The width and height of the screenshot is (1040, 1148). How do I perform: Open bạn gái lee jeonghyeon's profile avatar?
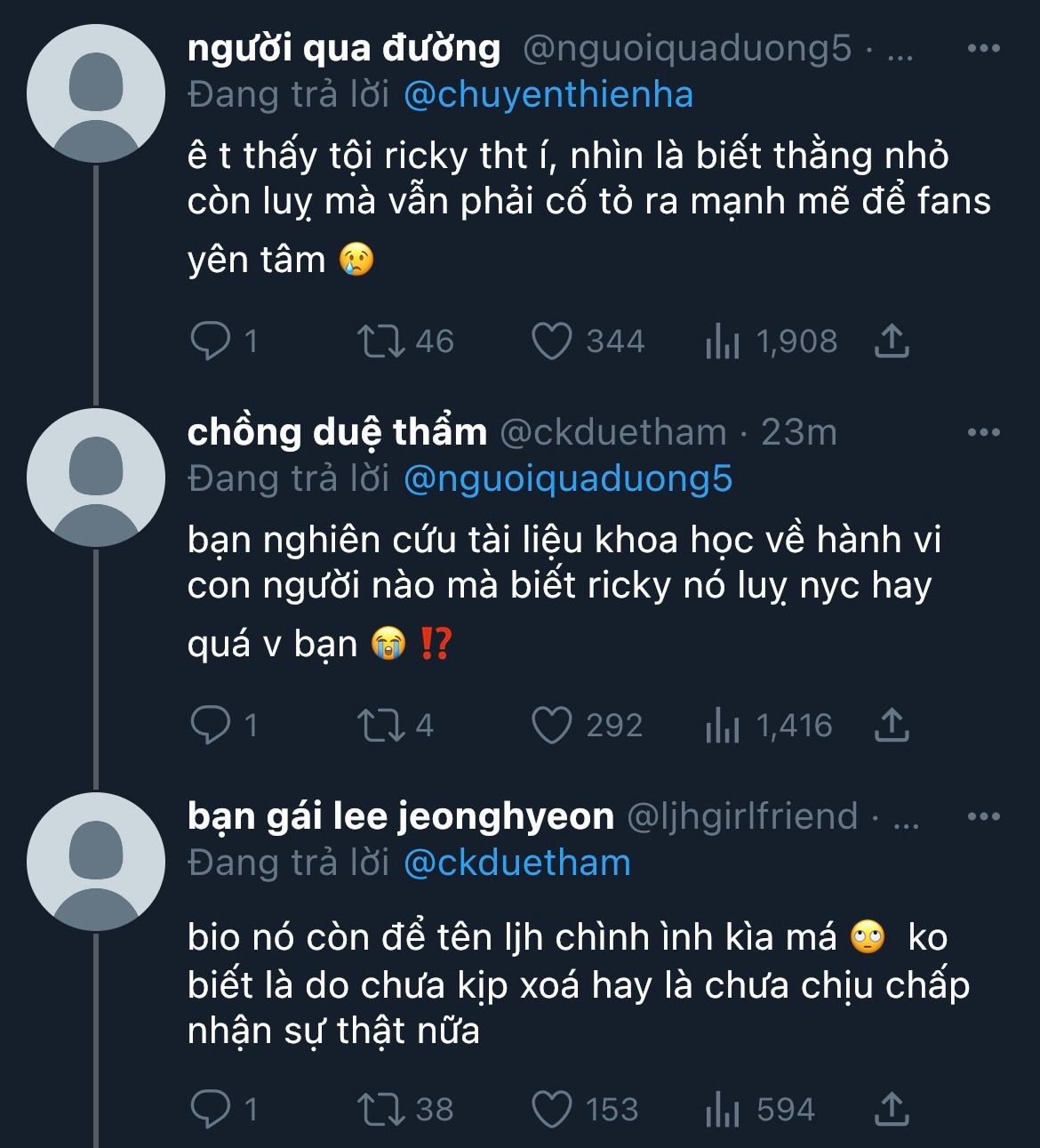tap(96, 863)
